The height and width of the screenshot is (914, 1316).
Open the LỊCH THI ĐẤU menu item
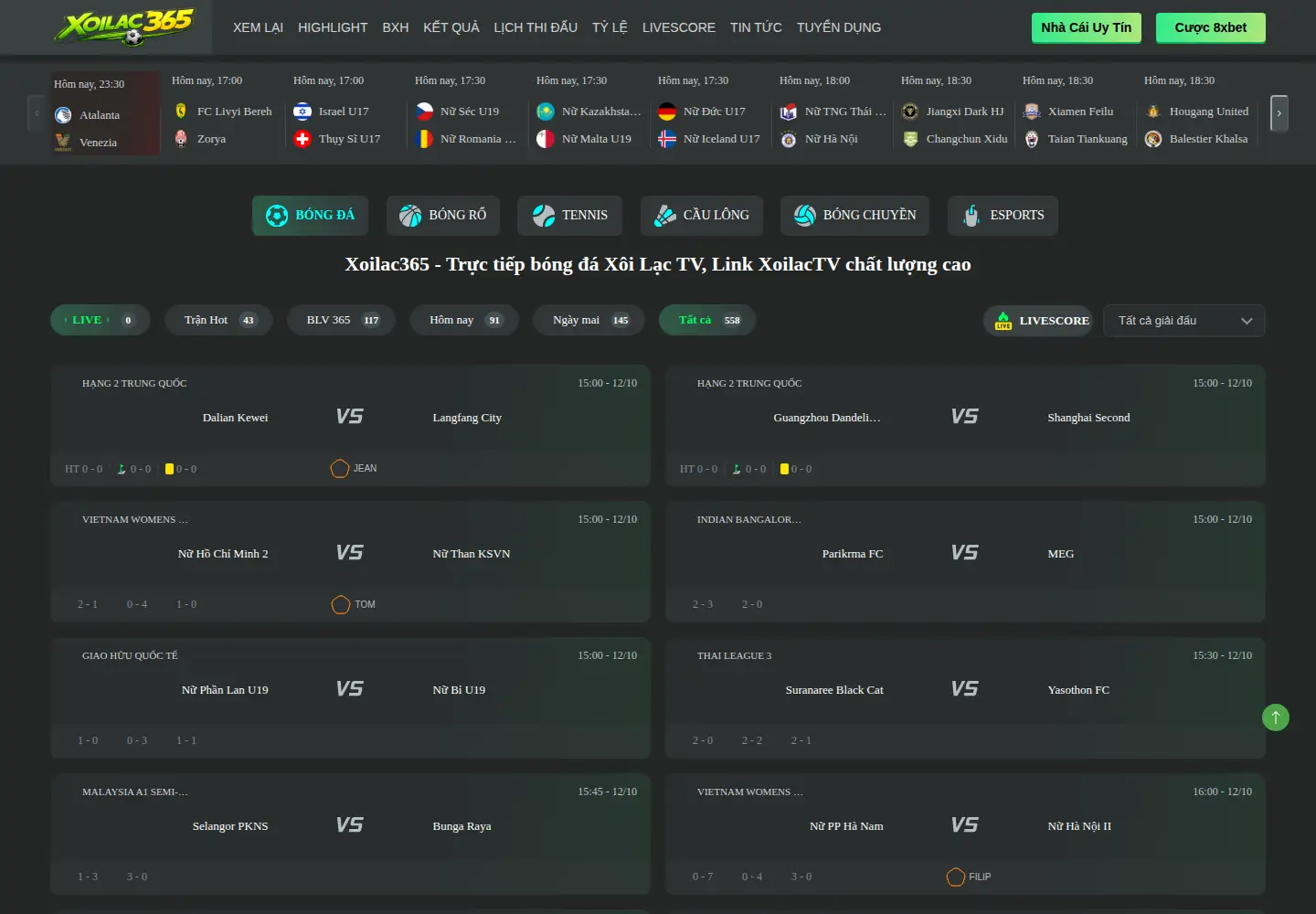[x=536, y=27]
